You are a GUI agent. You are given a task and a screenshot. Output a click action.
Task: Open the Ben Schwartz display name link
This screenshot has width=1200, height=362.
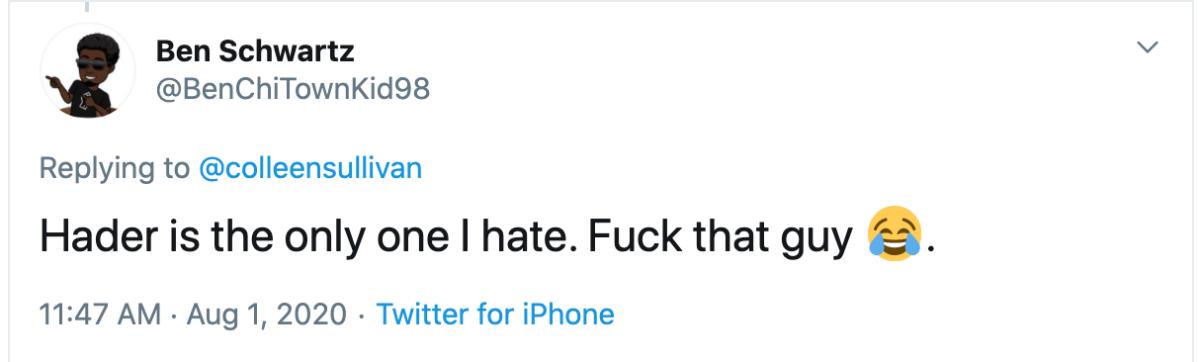(256, 50)
